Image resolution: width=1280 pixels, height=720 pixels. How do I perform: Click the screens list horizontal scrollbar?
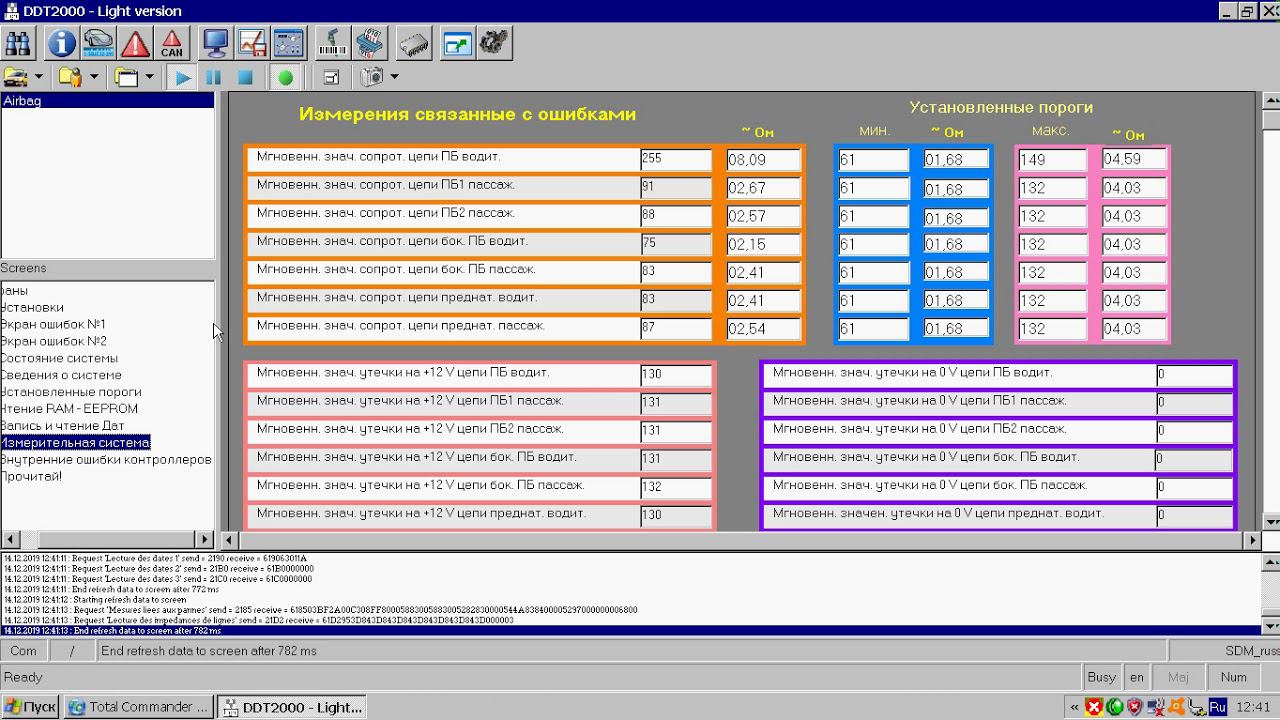pyautogui.click(x=107, y=539)
